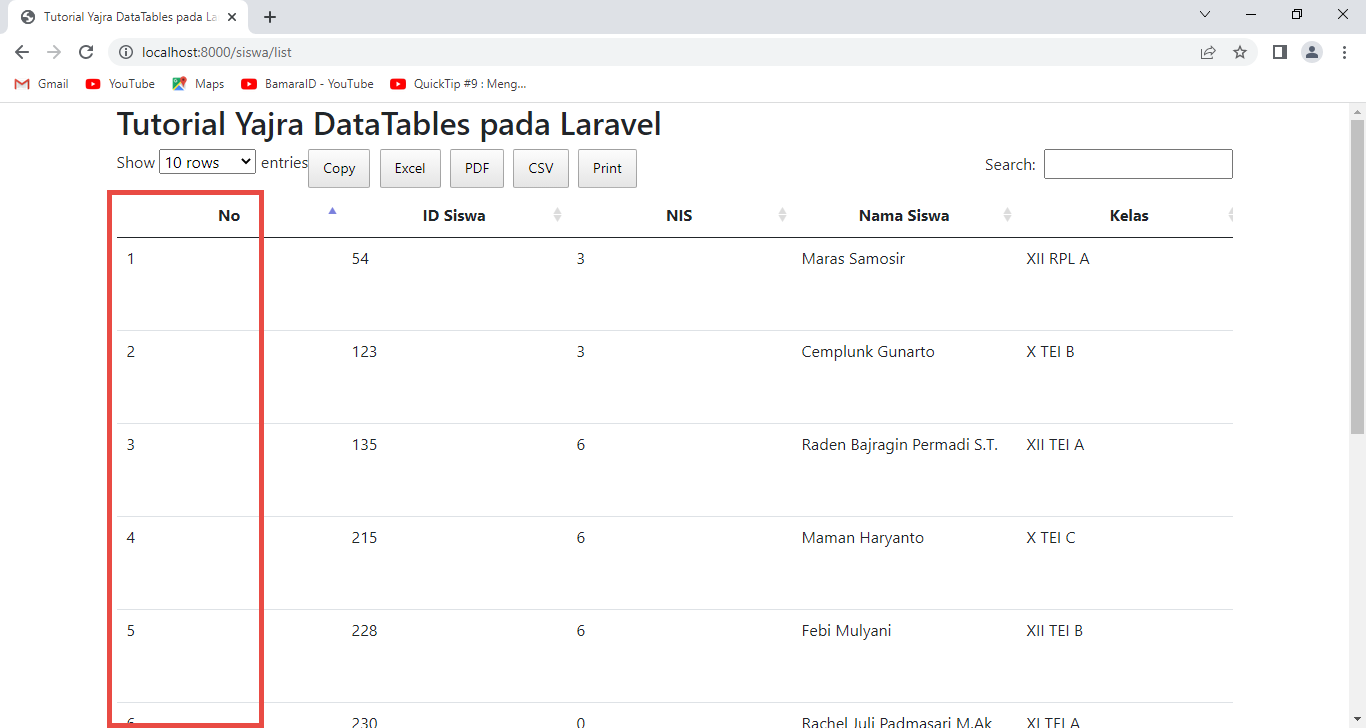This screenshot has height=728, width=1366.
Task: Open the YouTube bookmark
Action: [x=121, y=84]
